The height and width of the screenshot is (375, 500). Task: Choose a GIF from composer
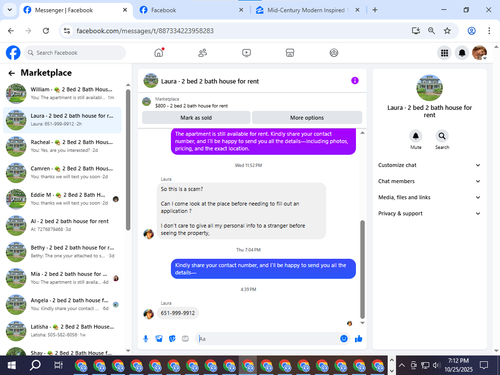tap(185, 339)
